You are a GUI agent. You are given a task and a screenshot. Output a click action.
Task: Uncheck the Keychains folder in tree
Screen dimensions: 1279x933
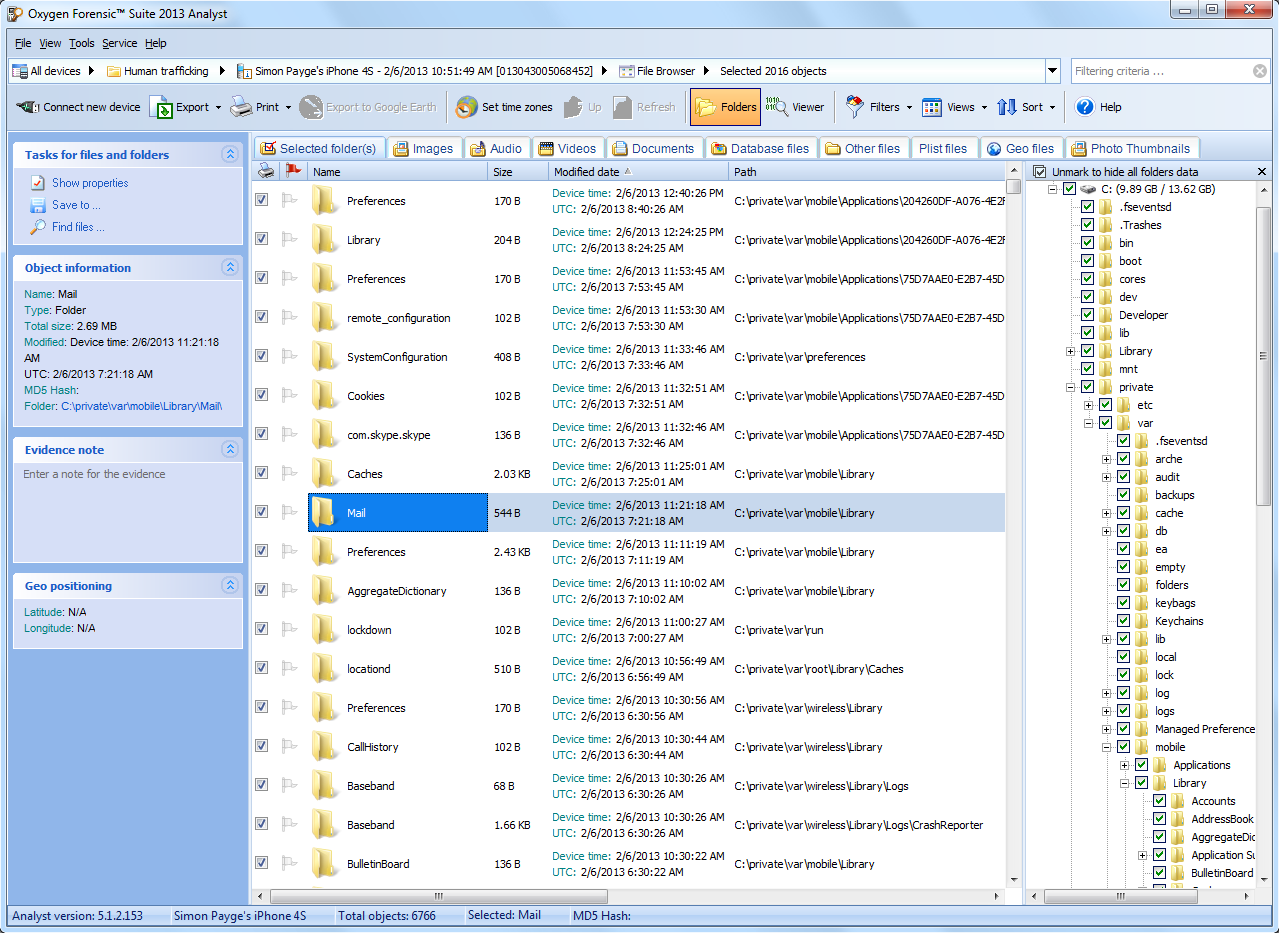click(1124, 621)
